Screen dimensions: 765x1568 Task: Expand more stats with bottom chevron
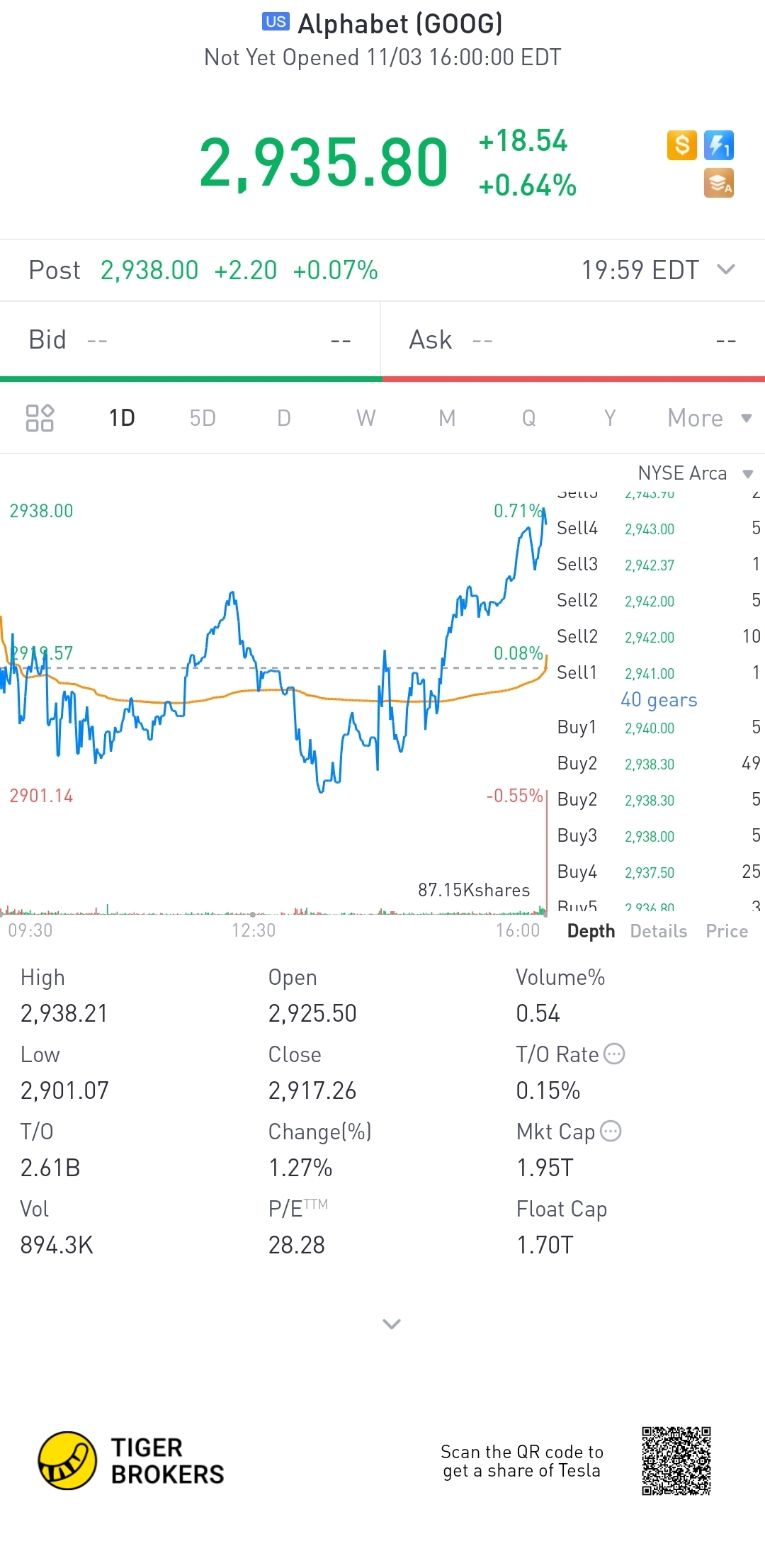coord(392,1324)
